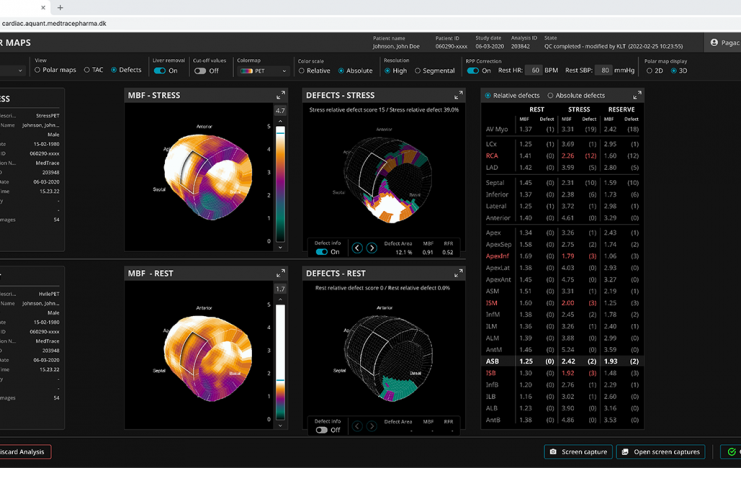Click camera icon on Screen capture button
Image resolution: width=741 pixels, height=486 pixels.
click(x=553, y=452)
